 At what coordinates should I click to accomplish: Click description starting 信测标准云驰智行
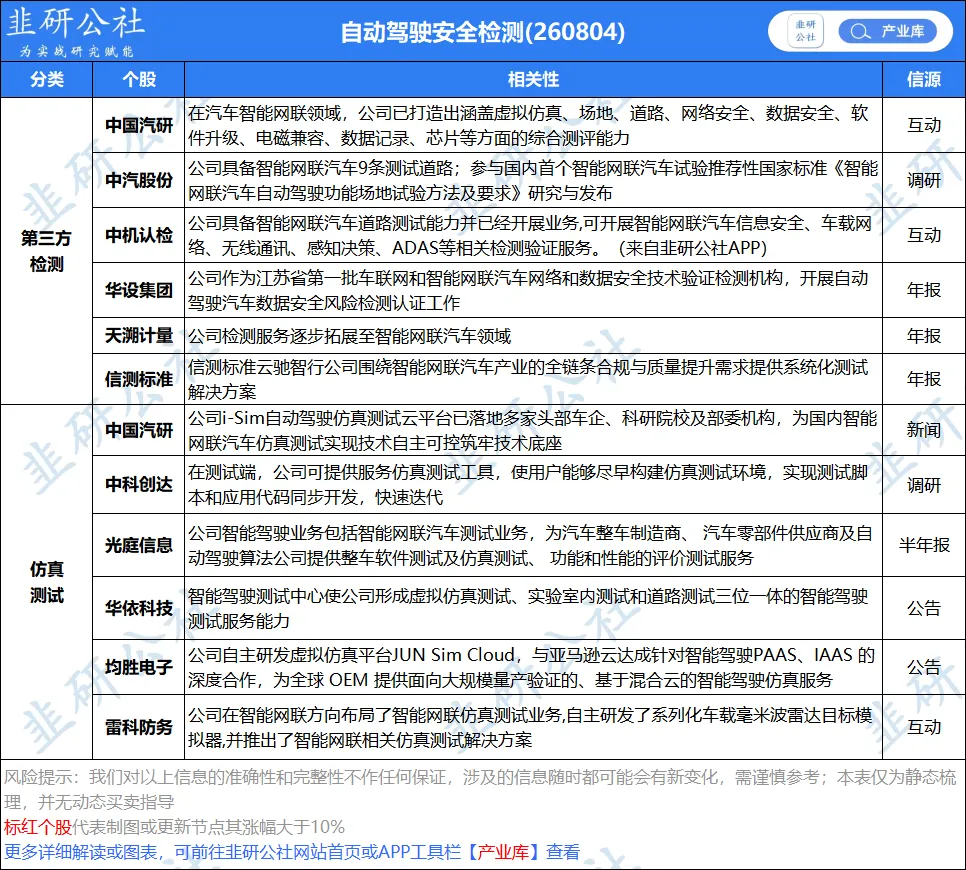click(x=534, y=379)
